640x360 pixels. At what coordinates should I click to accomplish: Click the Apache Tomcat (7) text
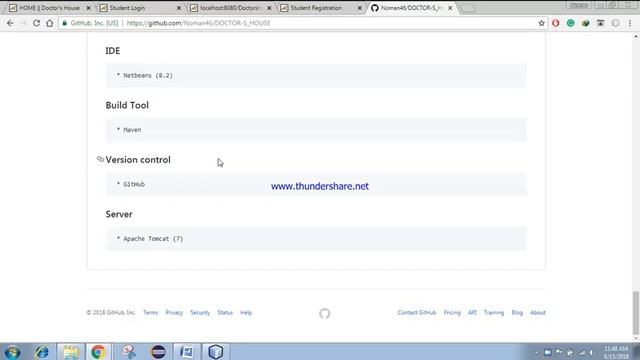[153, 239]
